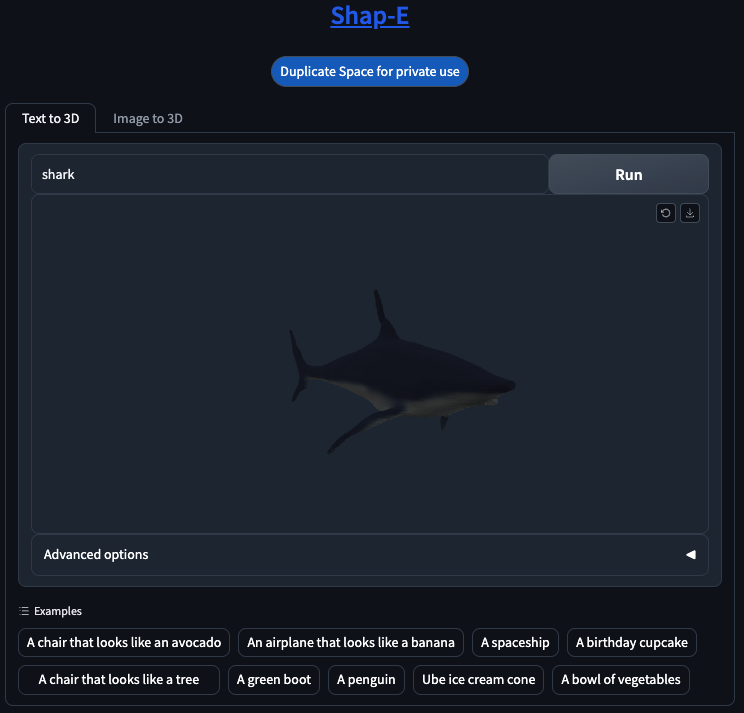Use the A birthday cupcake example
The width and height of the screenshot is (744, 713).
(x=632, y=642)
